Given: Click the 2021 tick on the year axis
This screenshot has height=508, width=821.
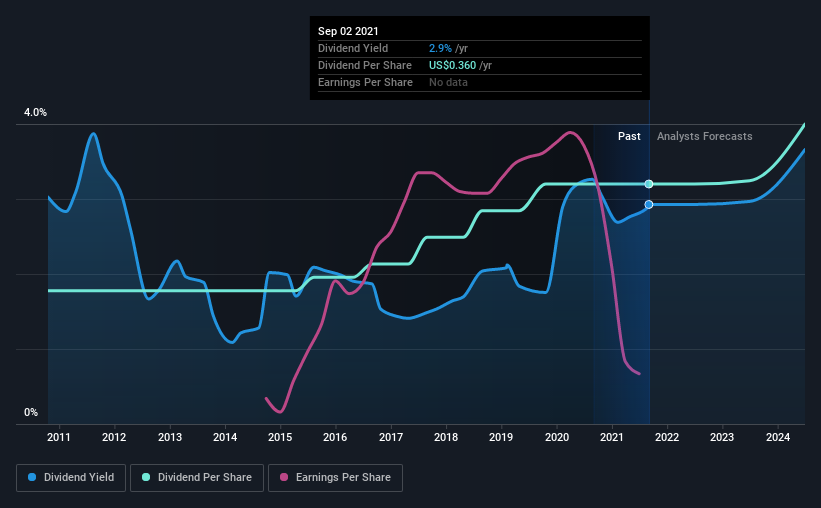Looking at the screenshot, I should pyautogui.click(x=612, y=437).
